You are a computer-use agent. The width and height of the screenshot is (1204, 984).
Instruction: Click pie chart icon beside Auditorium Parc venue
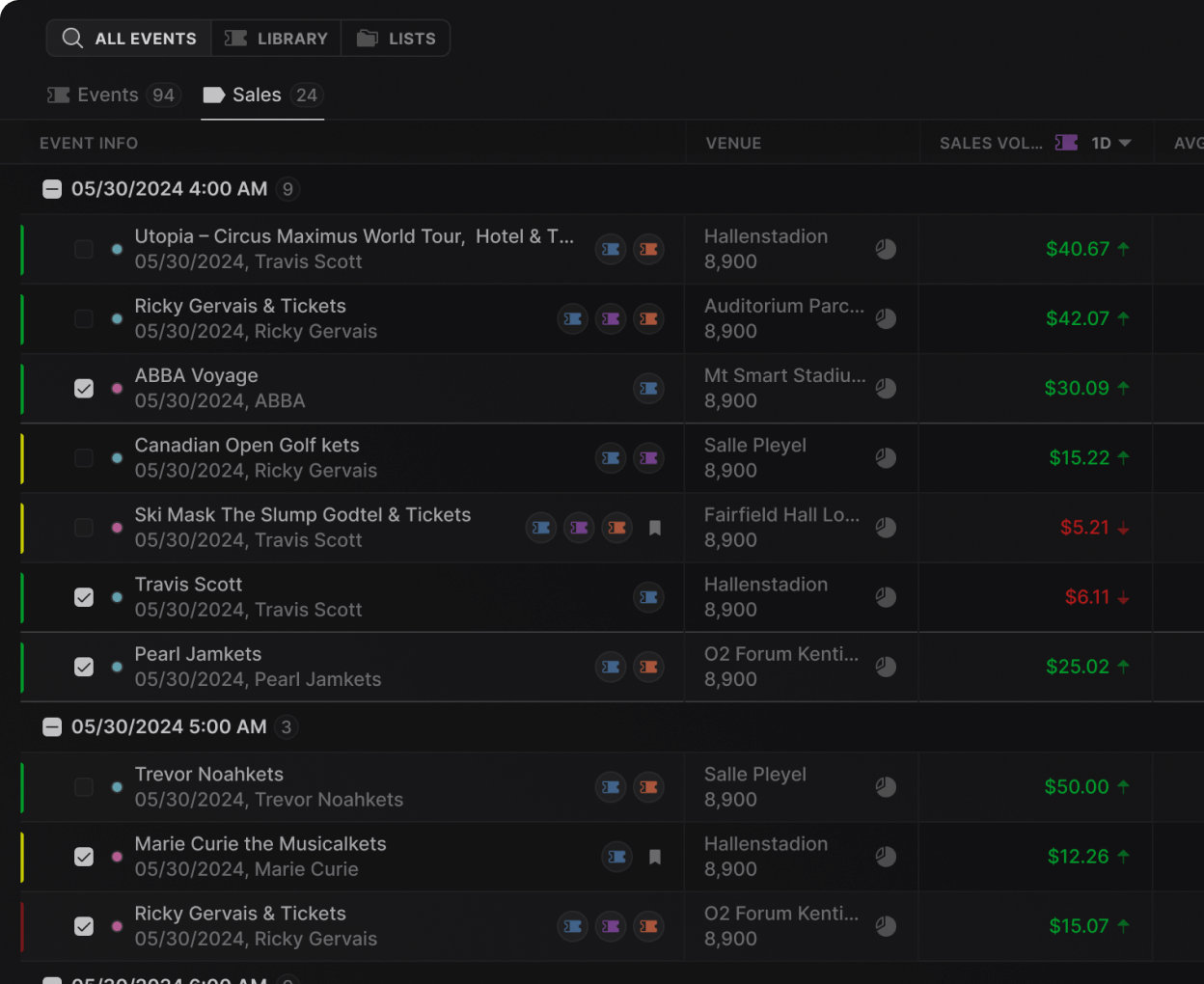[886, 318]
